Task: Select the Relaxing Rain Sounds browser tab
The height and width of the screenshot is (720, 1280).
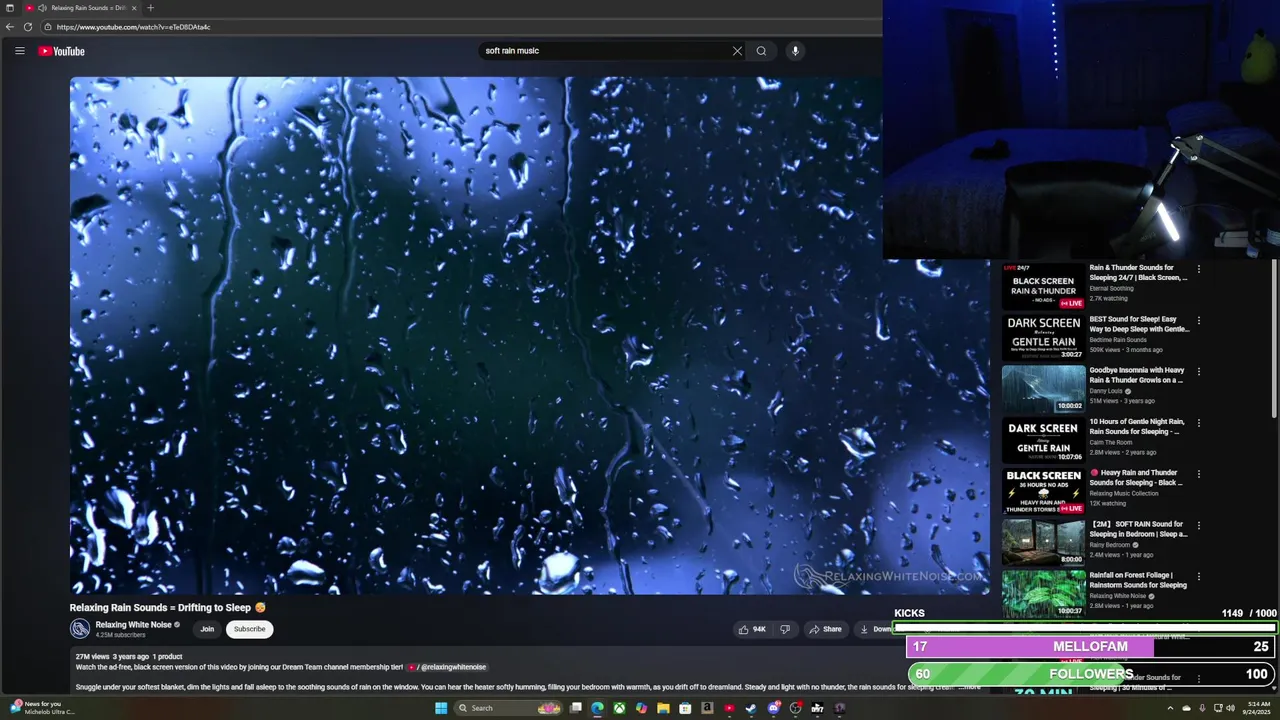Action: click(x=82, y=8)
